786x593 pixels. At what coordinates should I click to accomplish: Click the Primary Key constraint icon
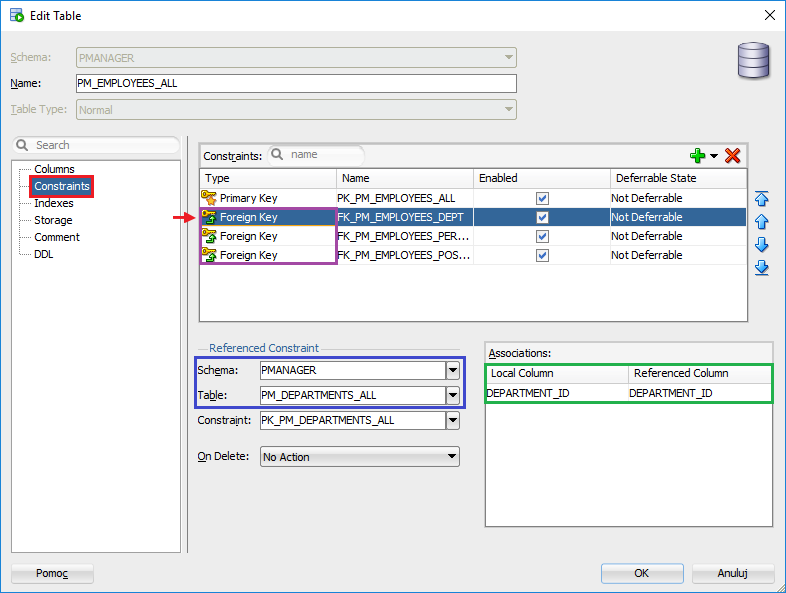[209, 198]
